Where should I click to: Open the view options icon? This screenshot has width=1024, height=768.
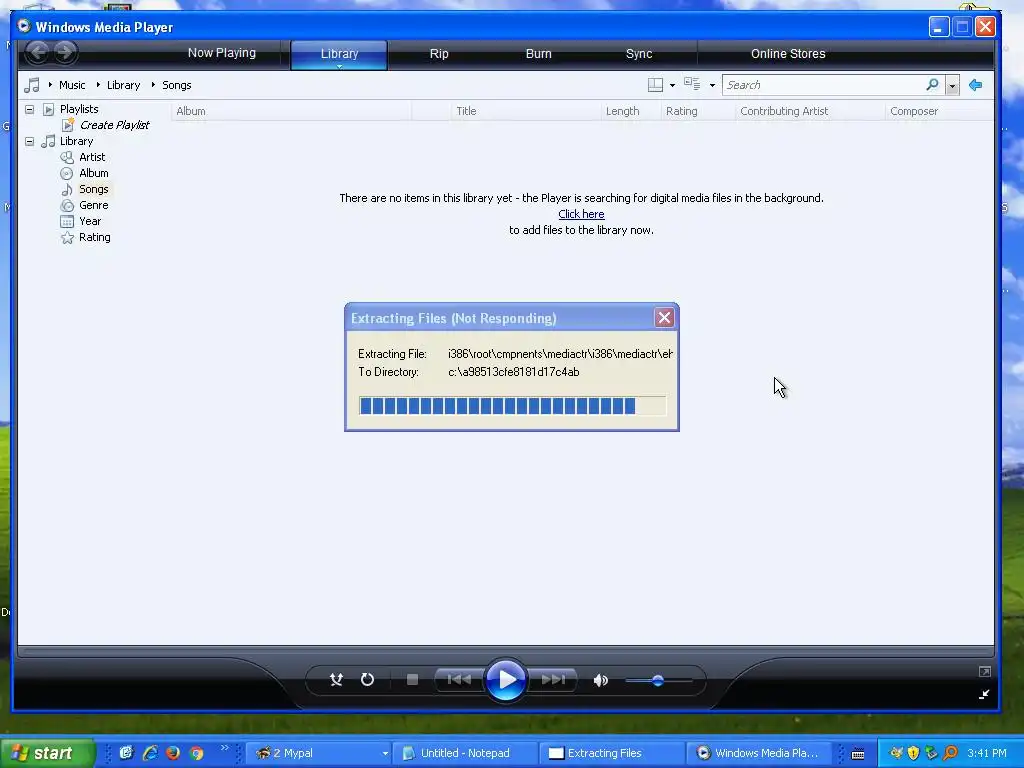pos(692,84)
